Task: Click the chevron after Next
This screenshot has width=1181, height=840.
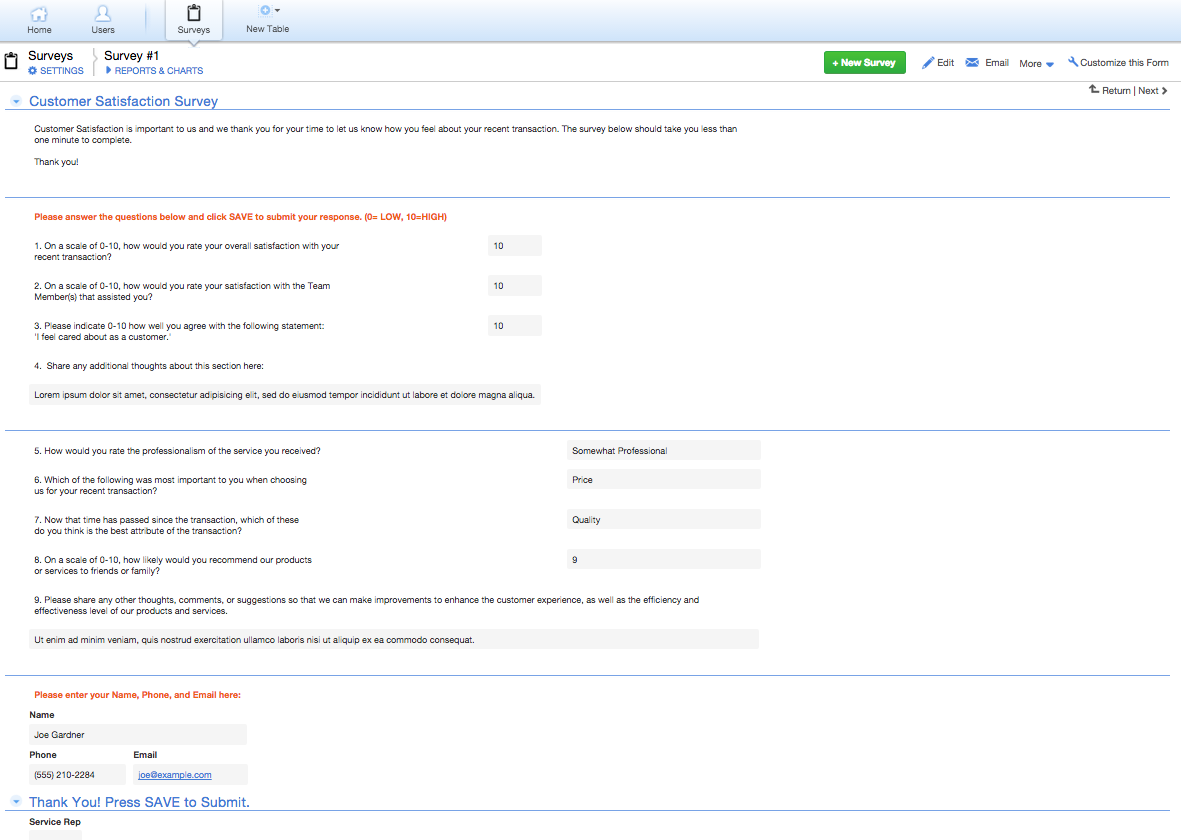Action: tap(1164, 90)
